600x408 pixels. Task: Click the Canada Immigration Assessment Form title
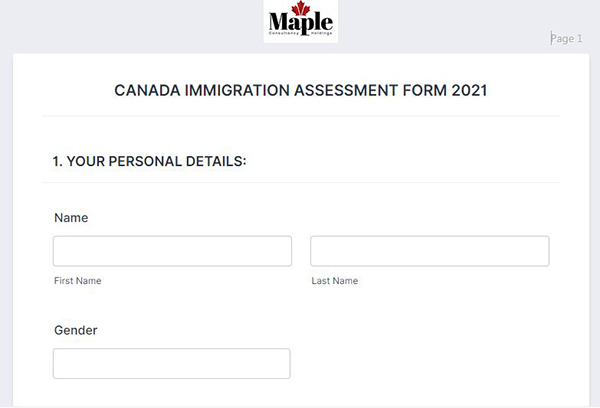[x=301, y=90]
